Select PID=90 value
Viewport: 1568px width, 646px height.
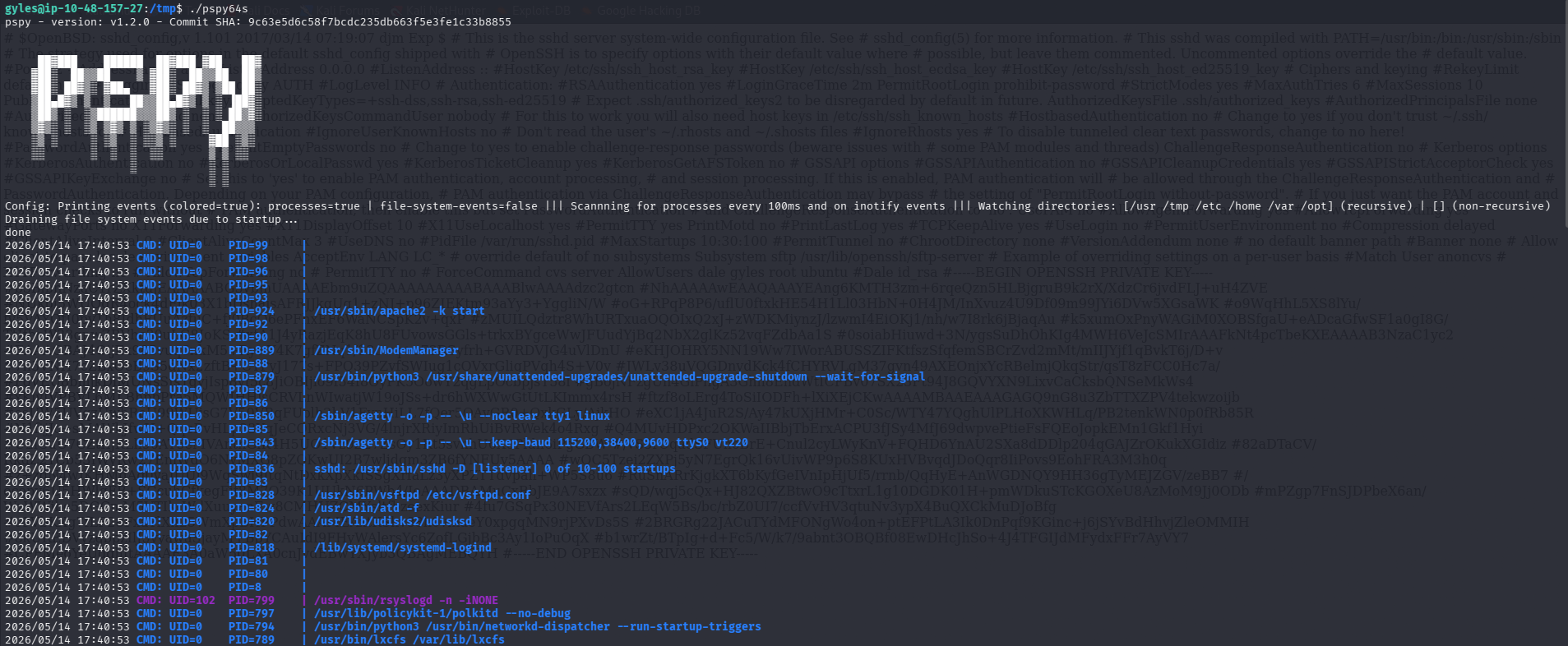click(248, 338)
